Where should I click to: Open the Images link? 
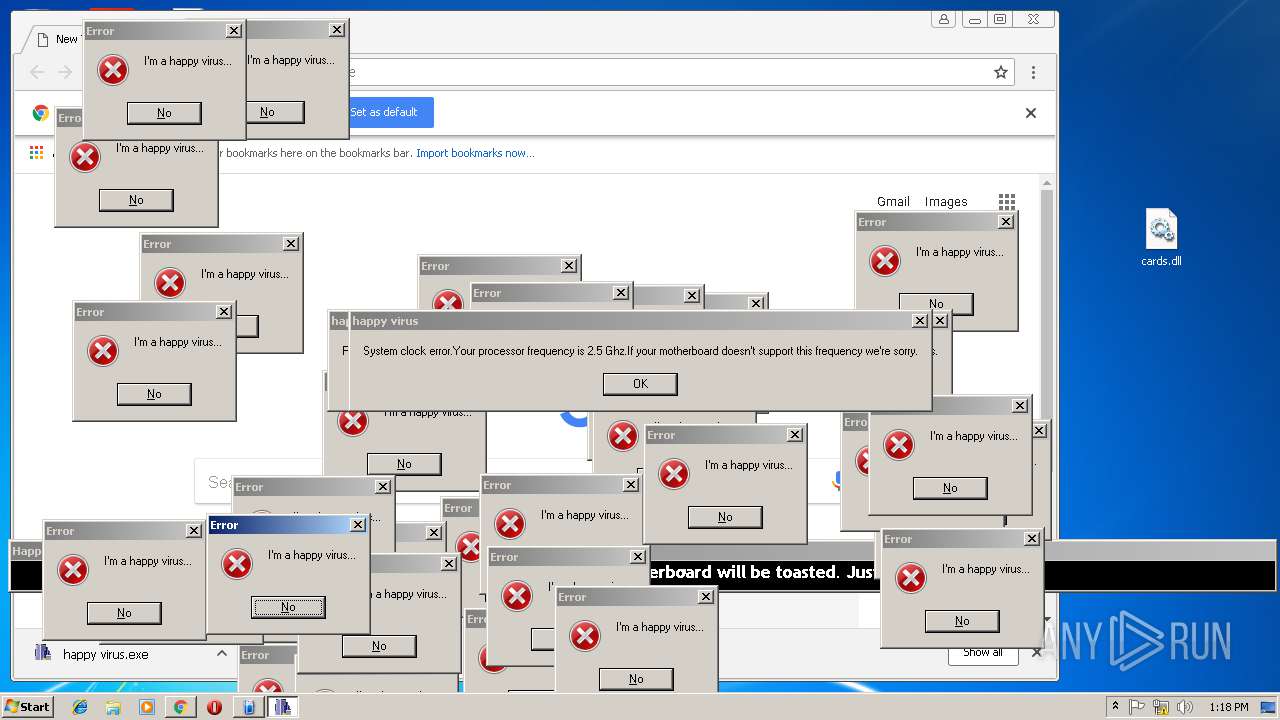pos(946,201)
